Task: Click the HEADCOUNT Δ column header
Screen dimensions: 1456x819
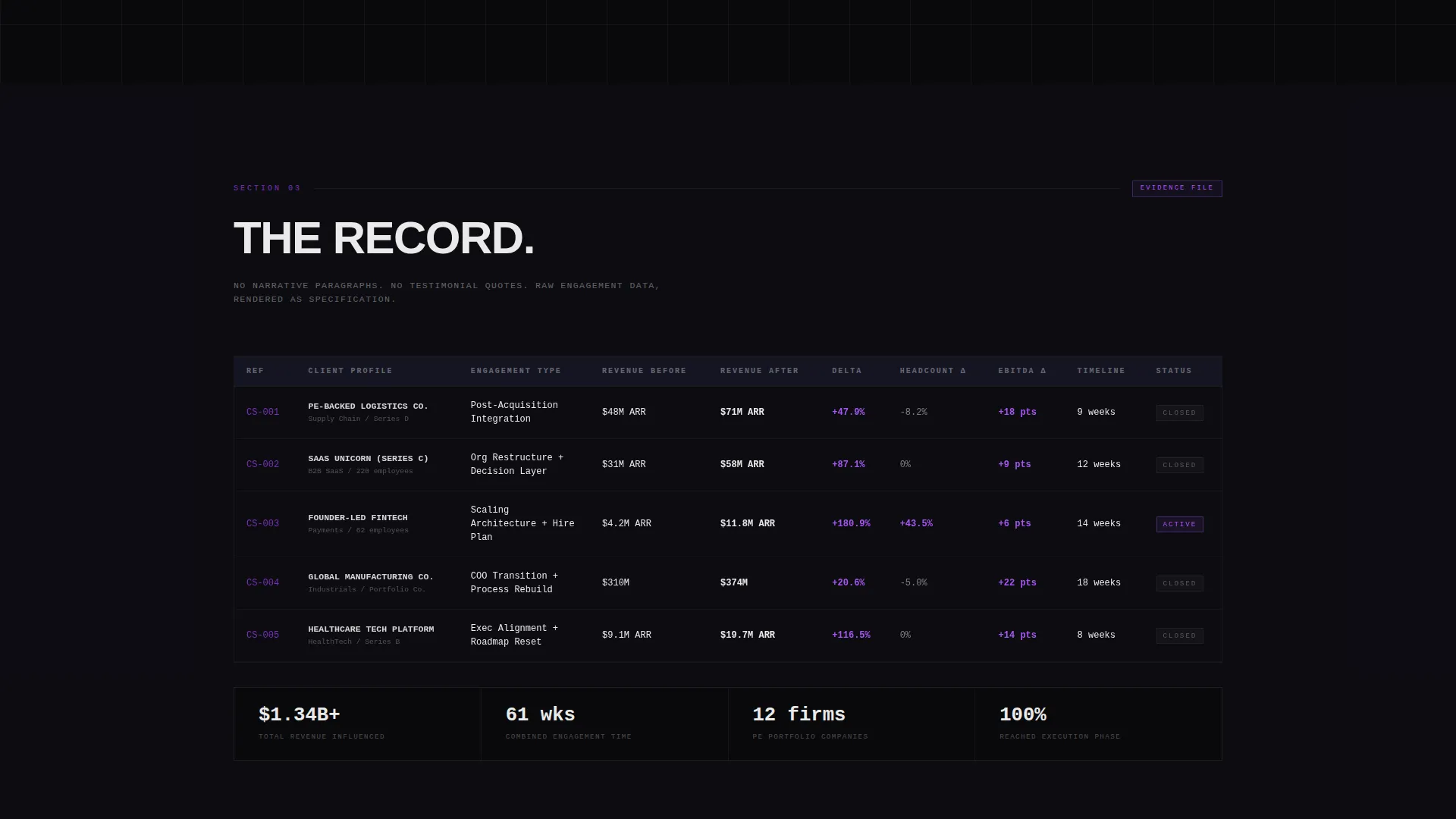Action: coord(933,371)
